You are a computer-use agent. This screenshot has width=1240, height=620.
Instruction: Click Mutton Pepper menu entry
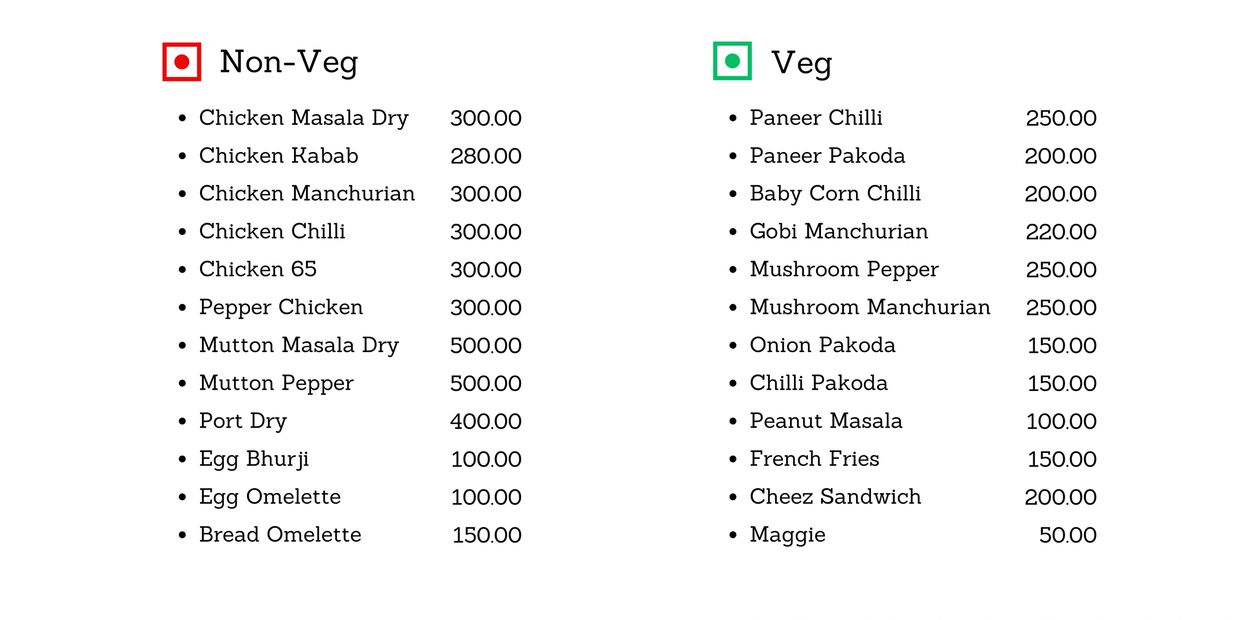(276, 383)
